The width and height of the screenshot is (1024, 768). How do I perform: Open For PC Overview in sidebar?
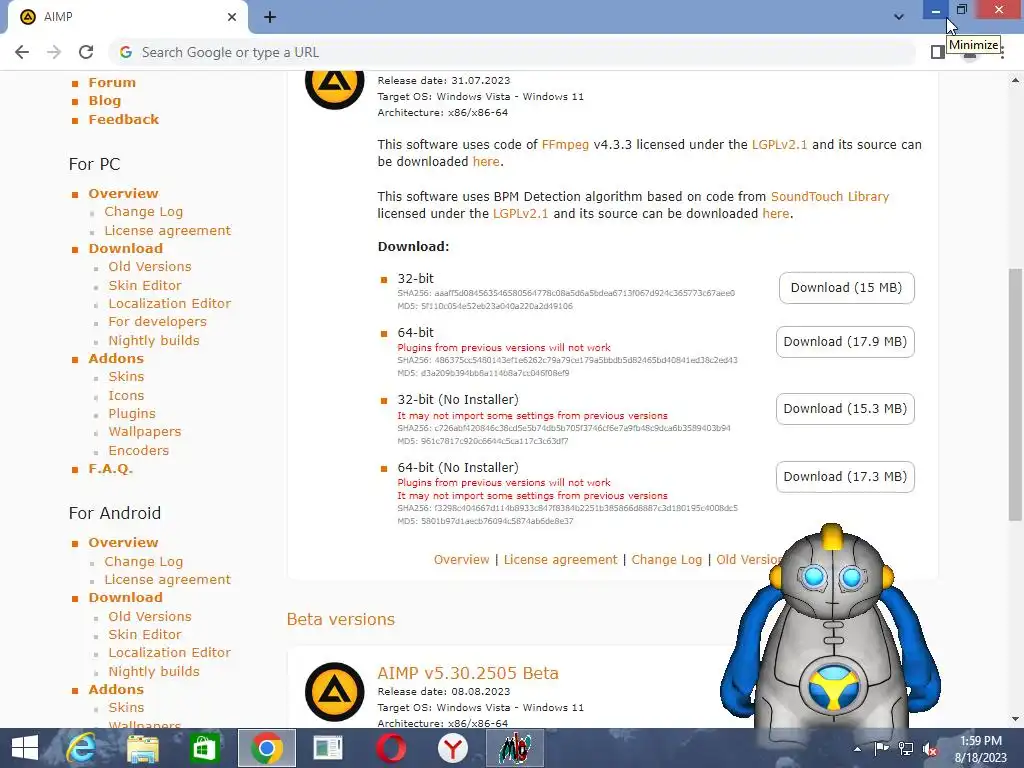click(123, 193)
